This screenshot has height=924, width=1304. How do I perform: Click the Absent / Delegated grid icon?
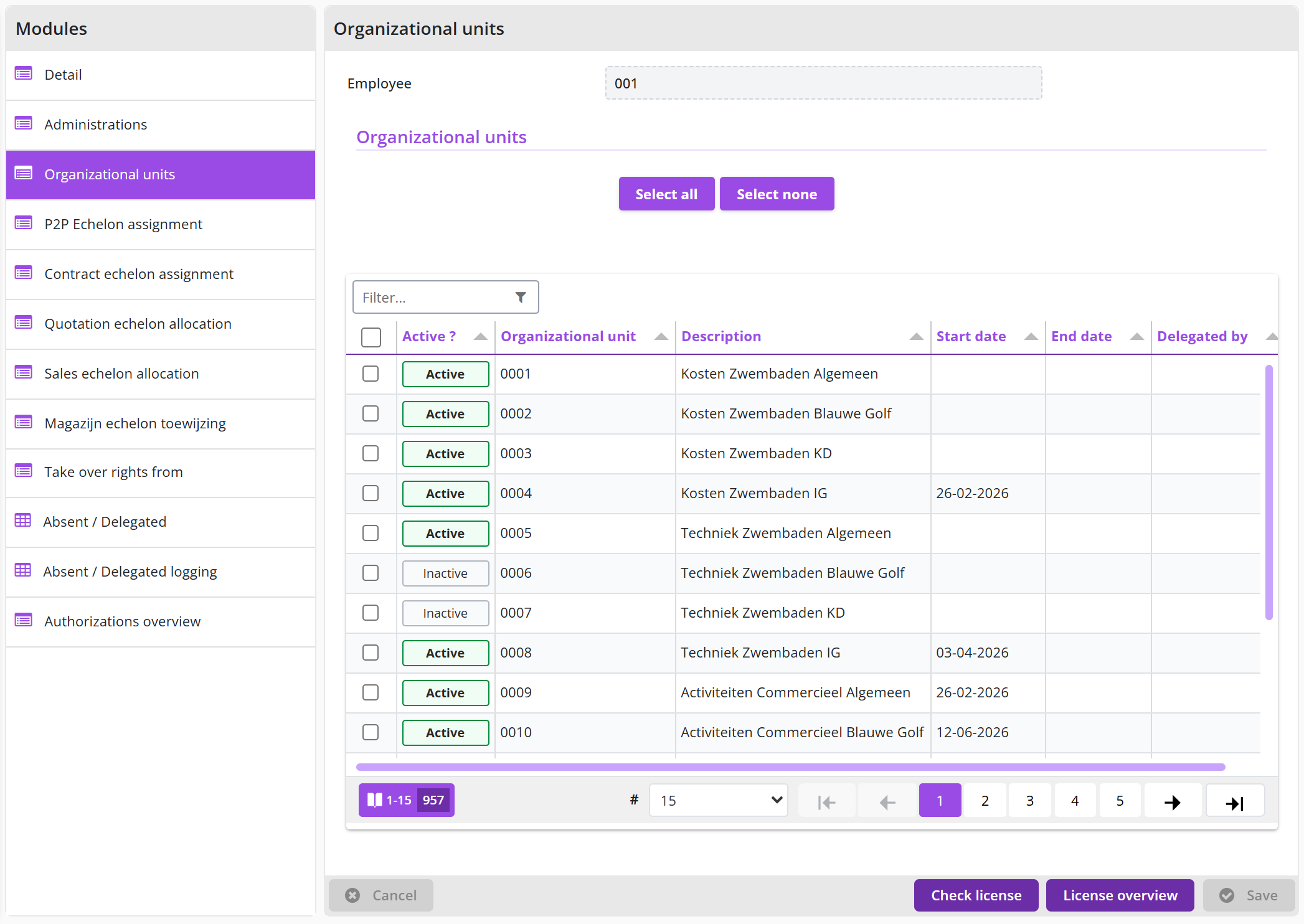tap(23, 521)
